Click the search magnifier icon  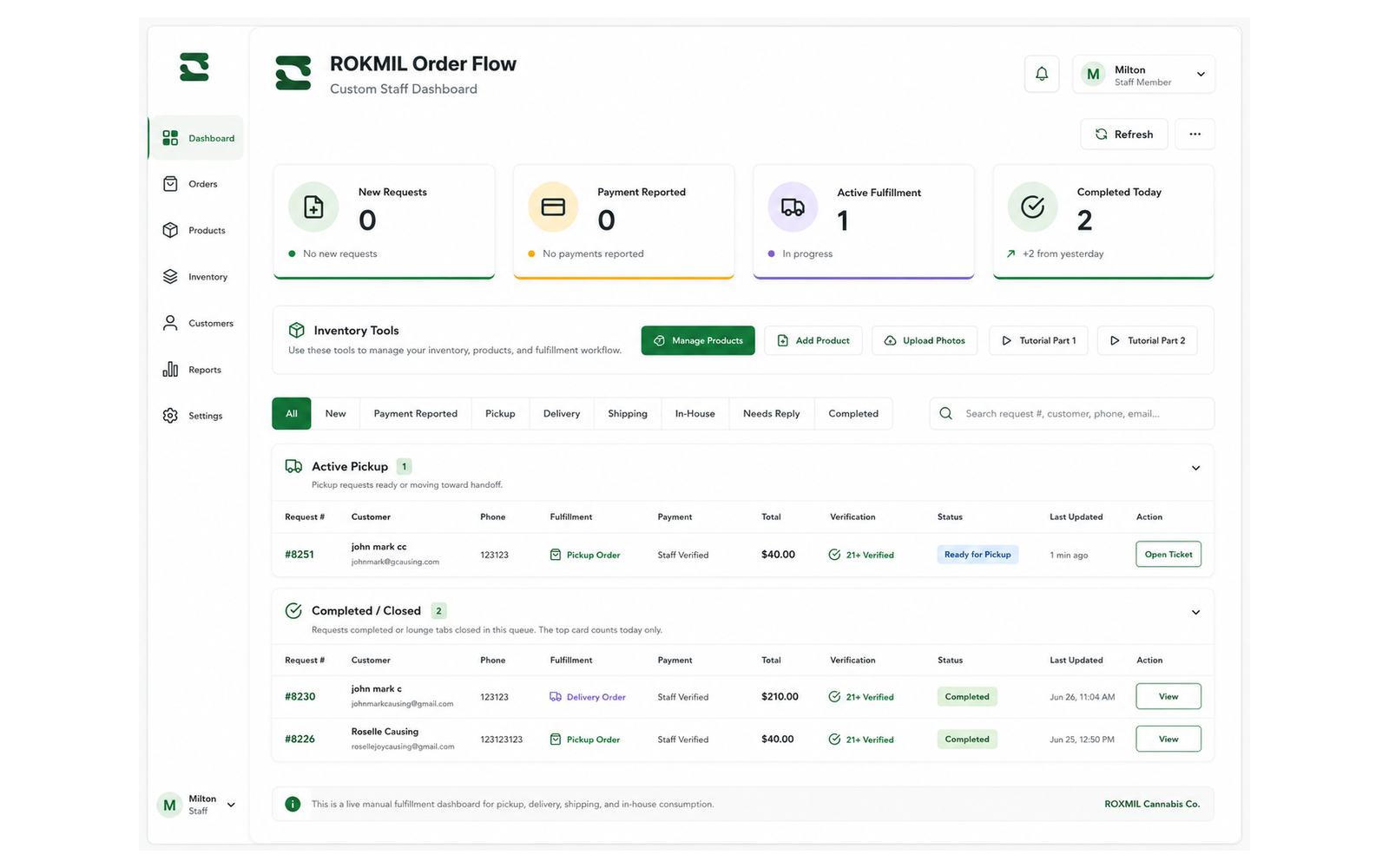(946, 413)
